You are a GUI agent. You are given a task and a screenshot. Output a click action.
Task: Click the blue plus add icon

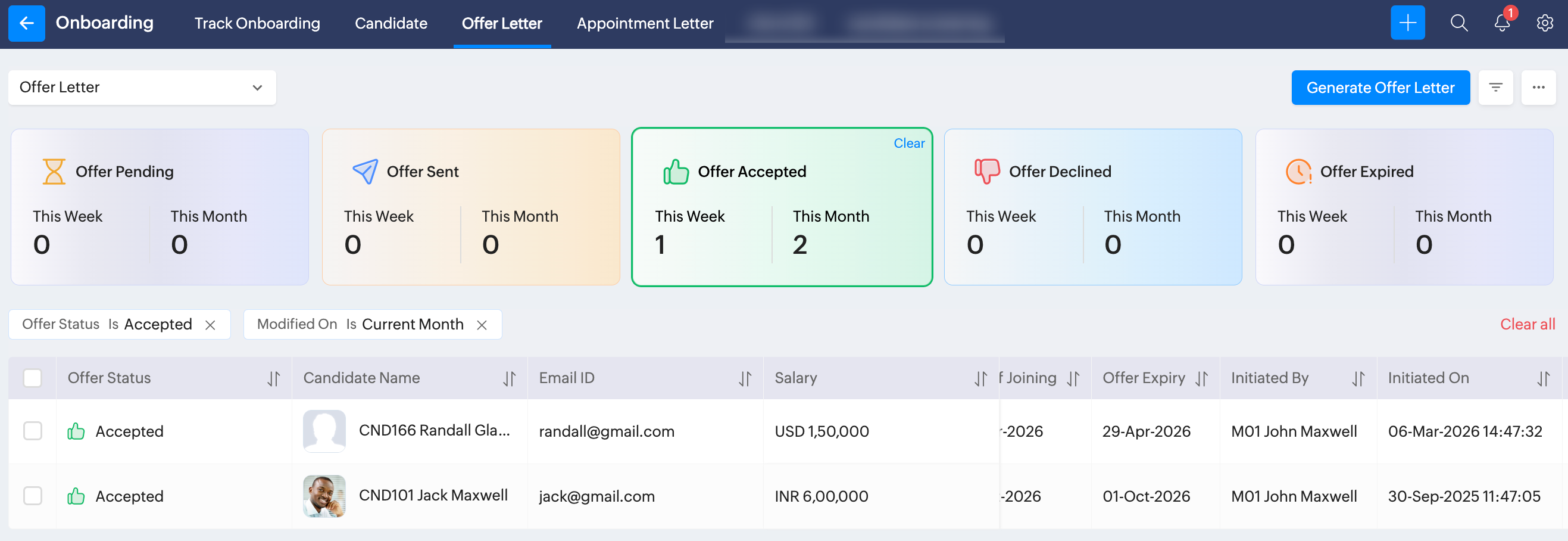point(1407,23)
